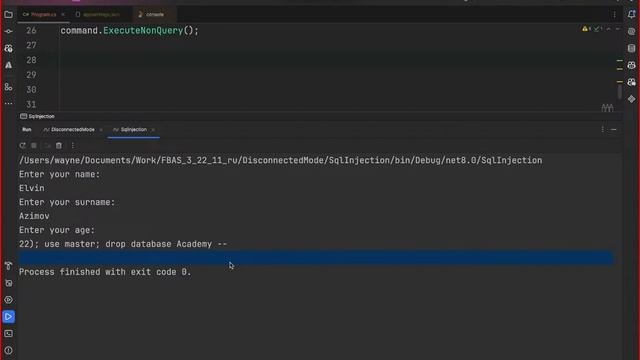This screenshot has width=640, height=360.
Task: Open the Commit tool window
Action: point(8,31)
